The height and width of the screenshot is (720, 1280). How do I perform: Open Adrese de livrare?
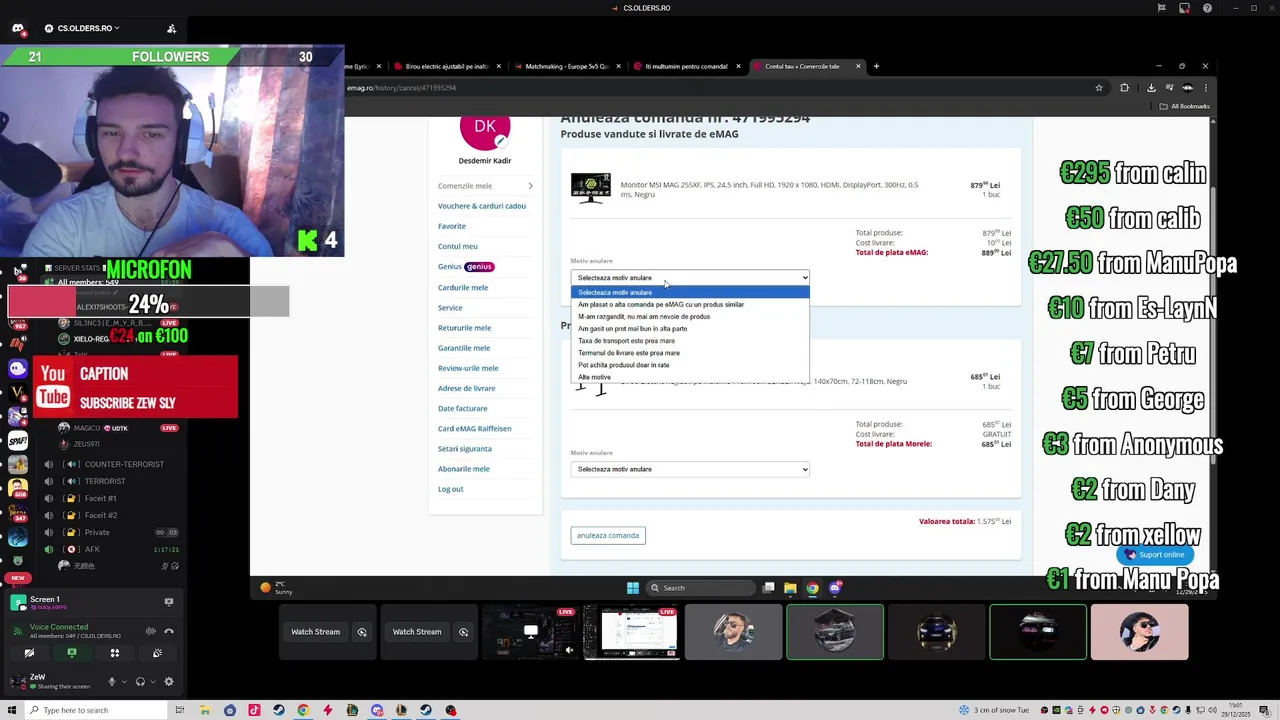(x=466, y=388)
